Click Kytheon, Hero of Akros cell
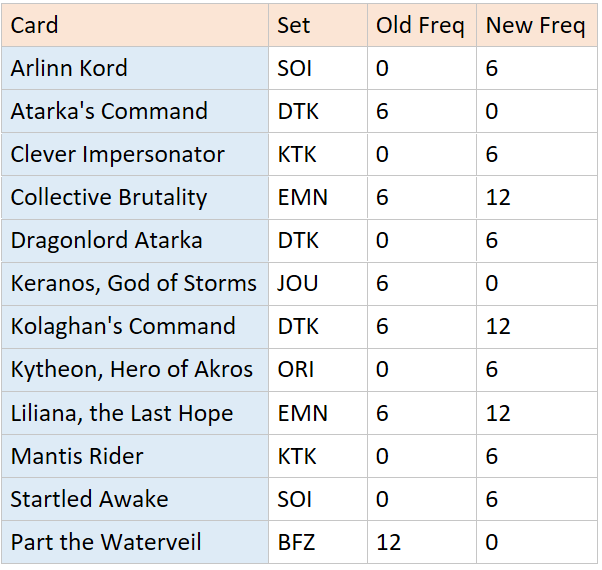 tap(135, 370)
